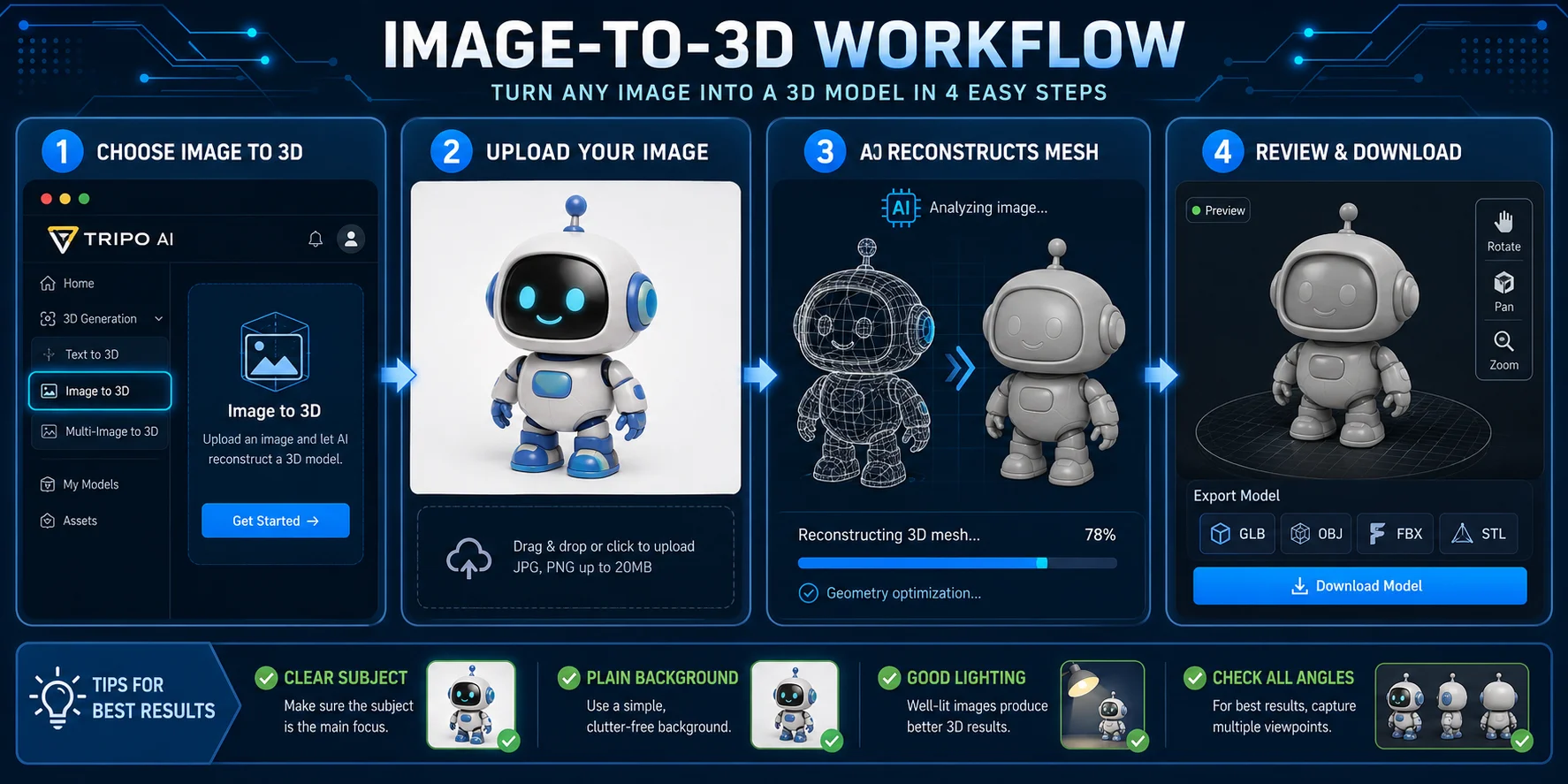Image resolution: width=1568 pixels, height=784 pixels.
Task: Click the reconstruction progress bar
Action: pyautogui.click(x=957, y=563)
